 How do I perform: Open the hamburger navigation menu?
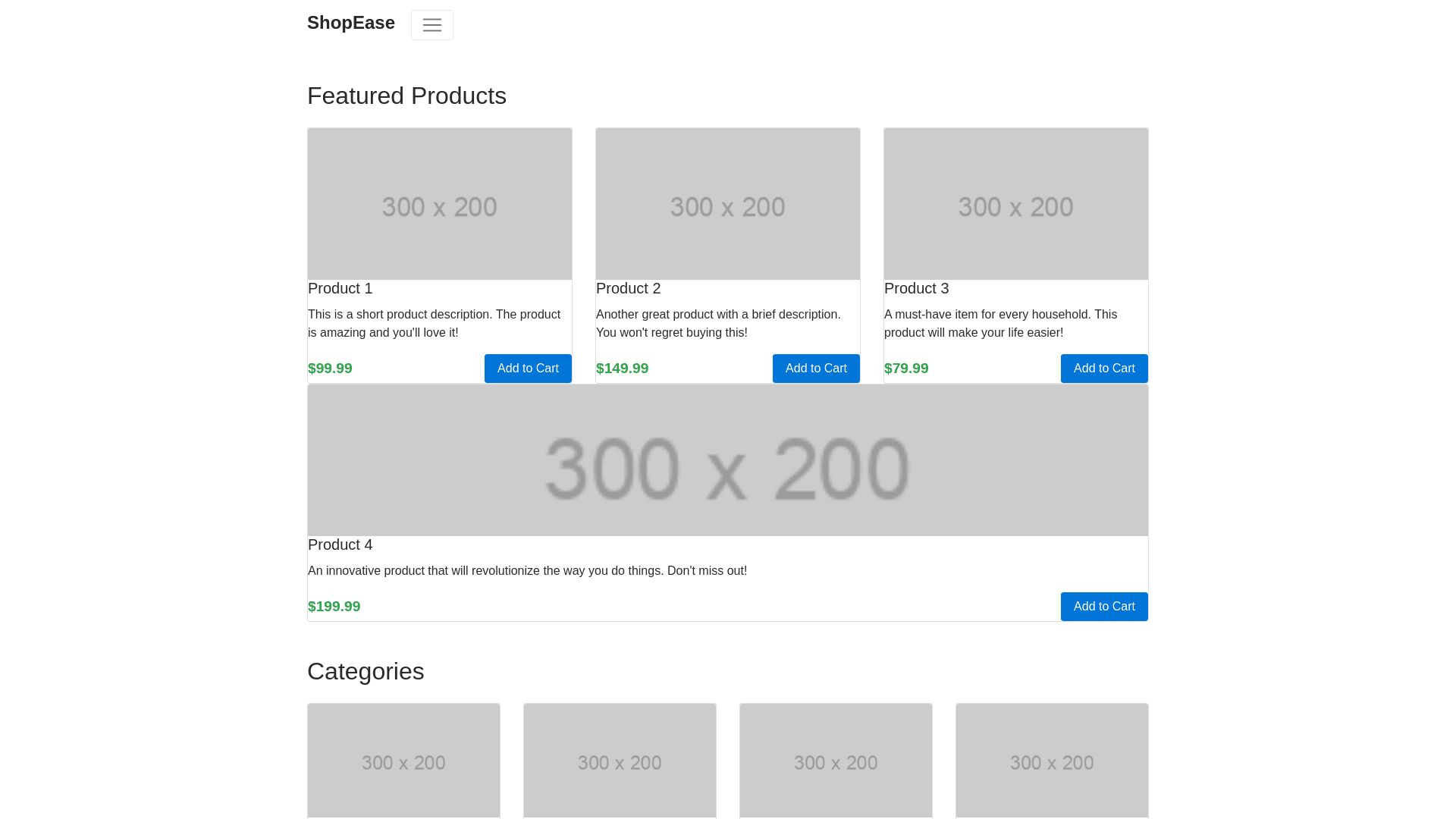click(x=431, y=25)
